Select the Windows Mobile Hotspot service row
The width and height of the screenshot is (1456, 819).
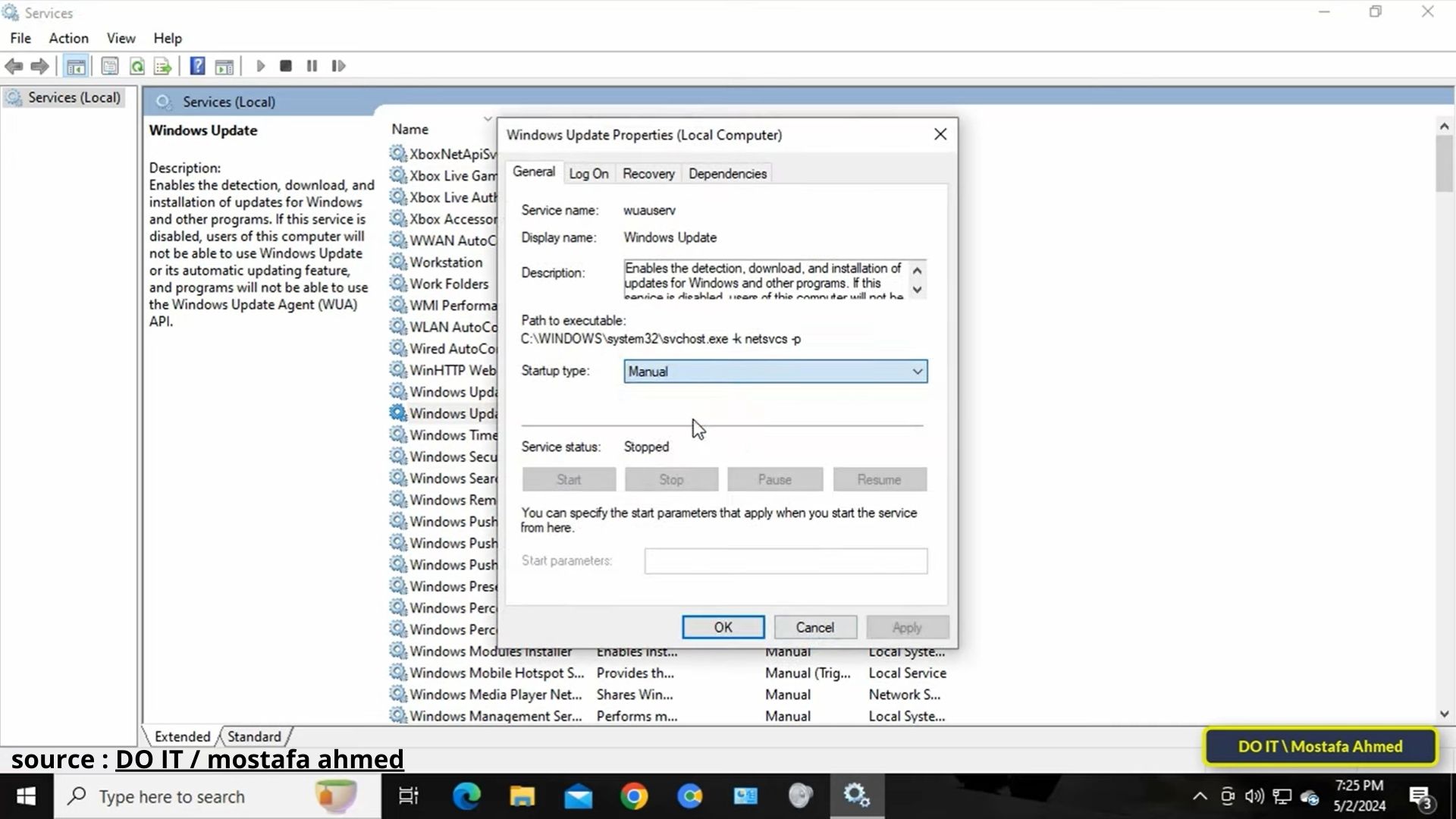pos(667,673)
